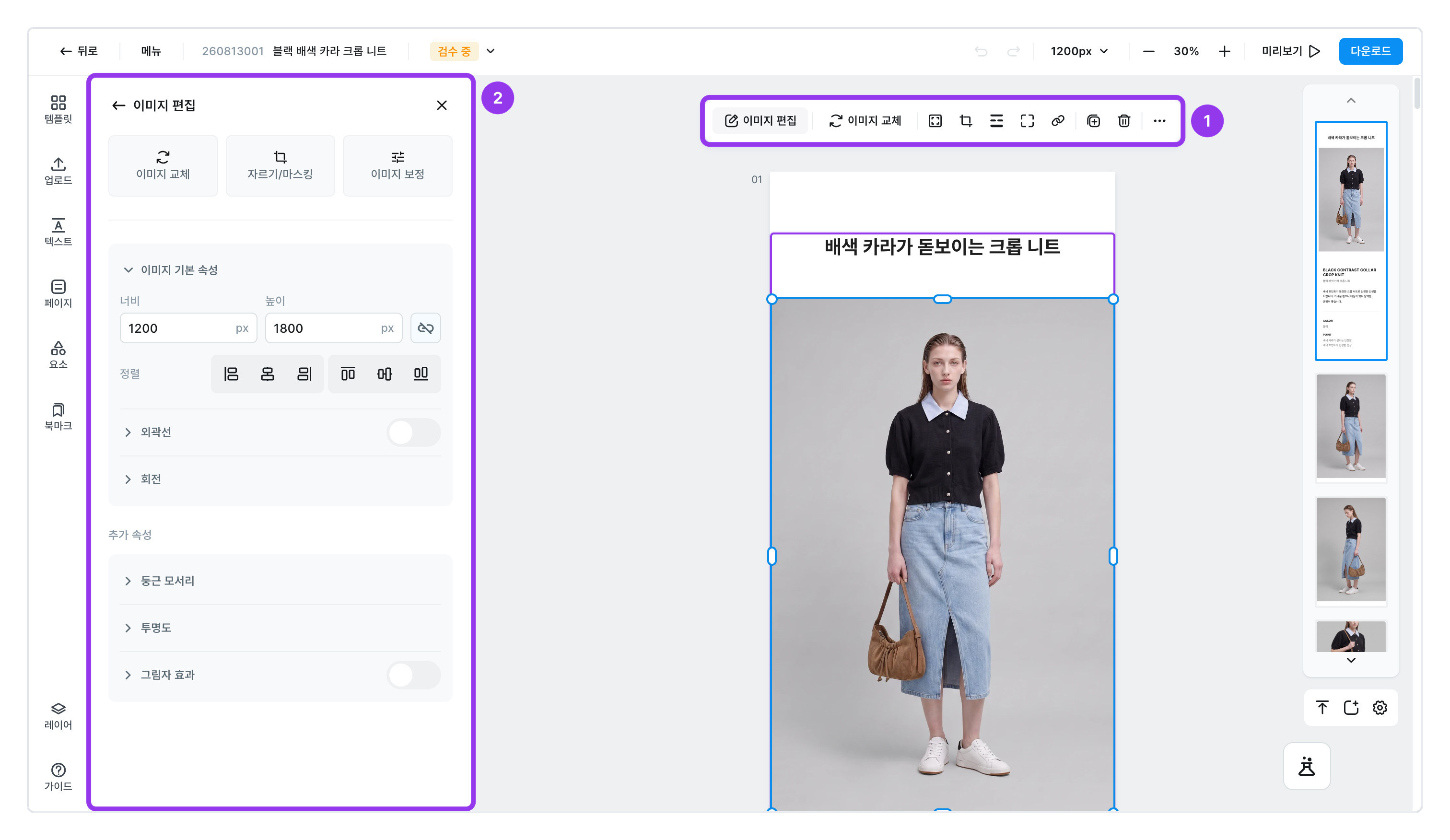Click the 미리보기 button
Screen dimensions: 1450x840
tap(1291, 51)
